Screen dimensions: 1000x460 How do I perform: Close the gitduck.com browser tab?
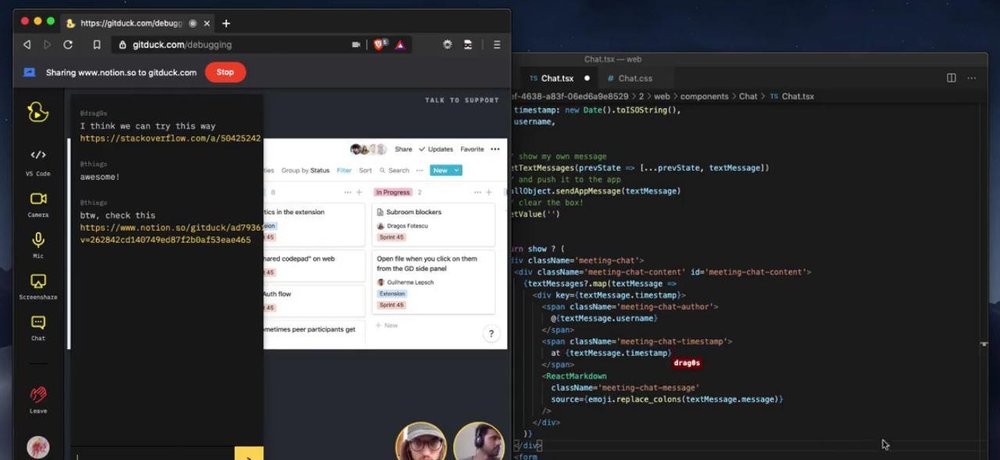coord(209,24)
